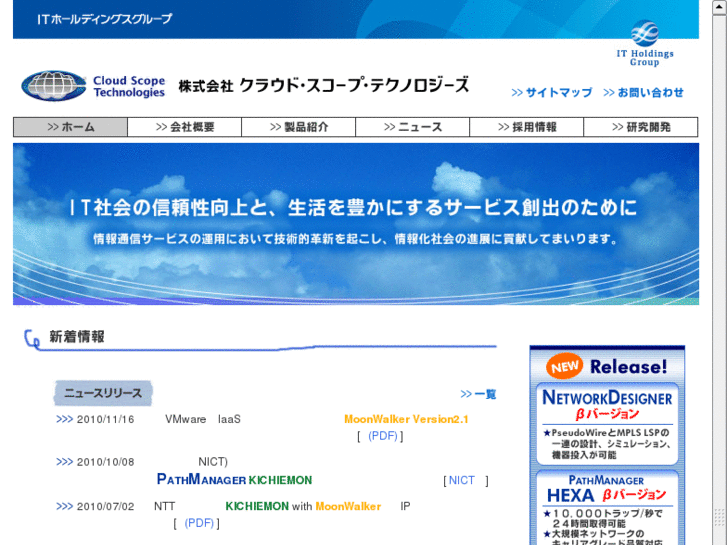Click the 株式会社 クラウド・スコープ・テクノロジーズ title
The height and width of the screenshot is (545, 727).
coord(324,85)
